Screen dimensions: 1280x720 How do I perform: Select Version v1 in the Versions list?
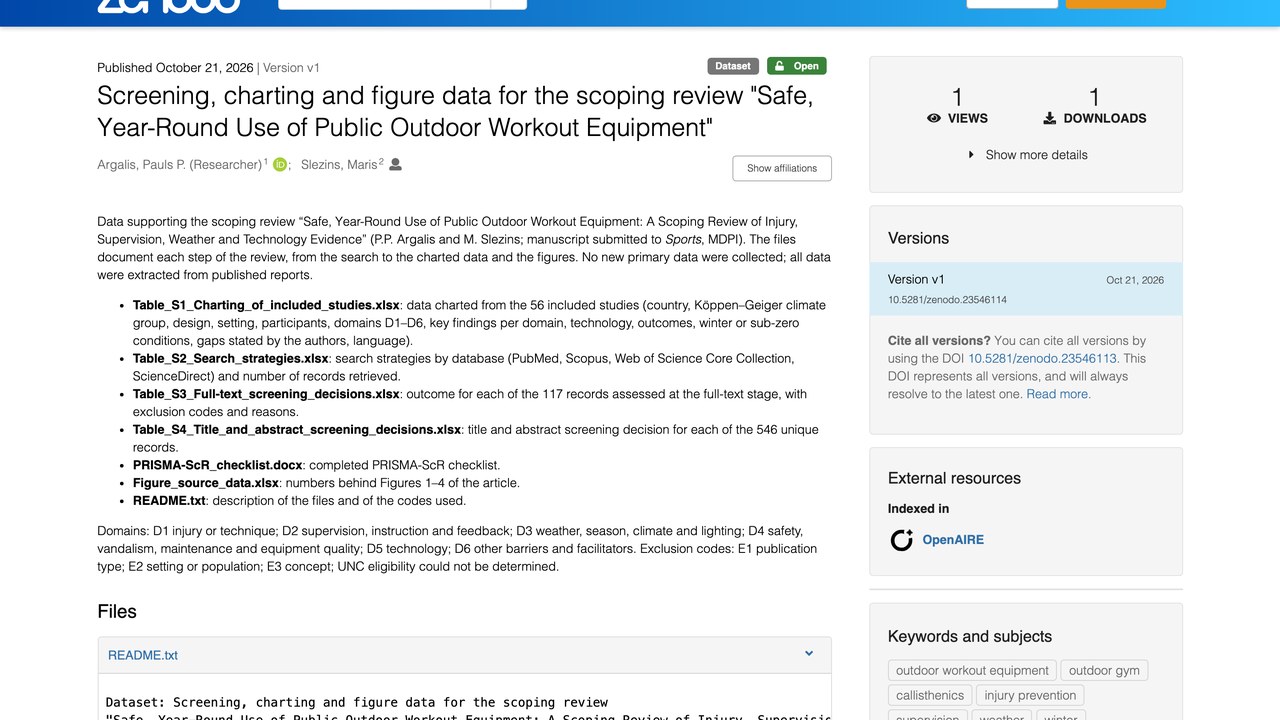coord(1026,289)
